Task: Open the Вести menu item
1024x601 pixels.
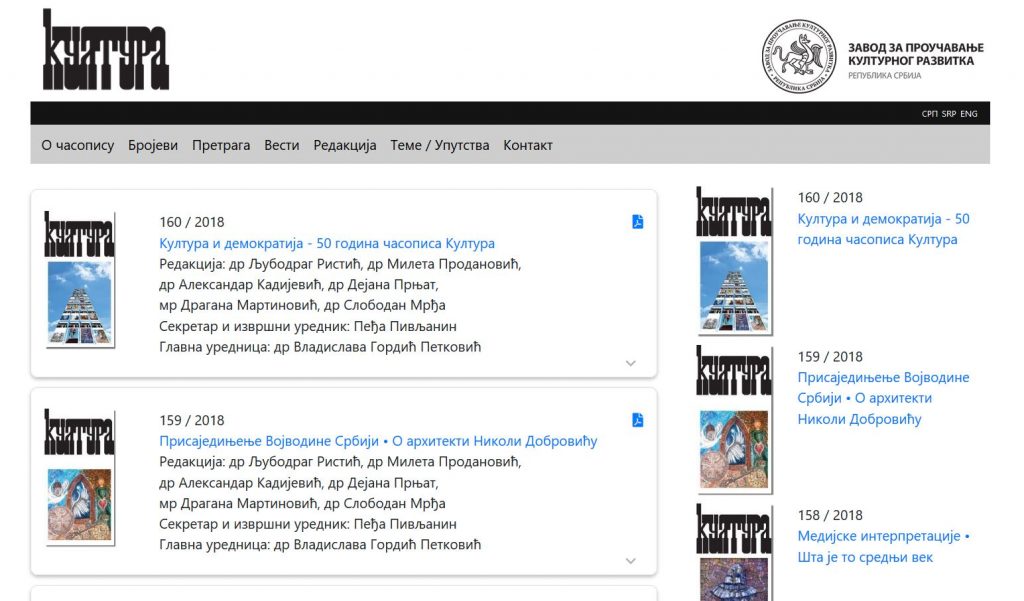Action: 281,145
